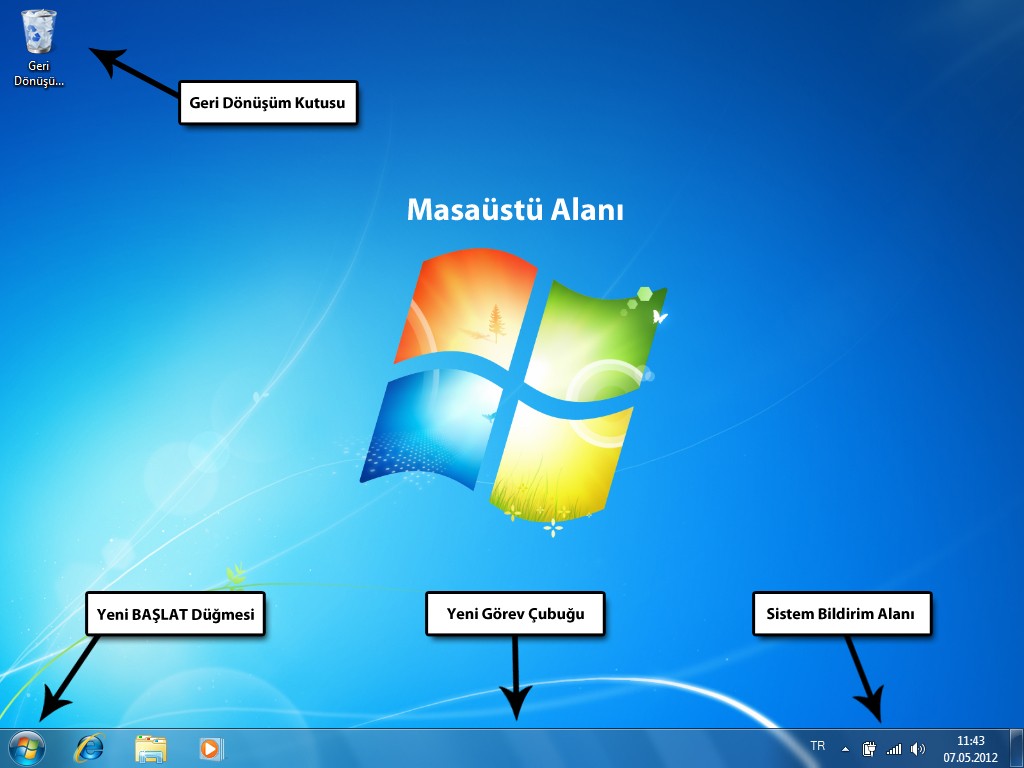Open the clock showing 11:43
The width and height of the screenshot is (1024, 768).
[970, 741]
